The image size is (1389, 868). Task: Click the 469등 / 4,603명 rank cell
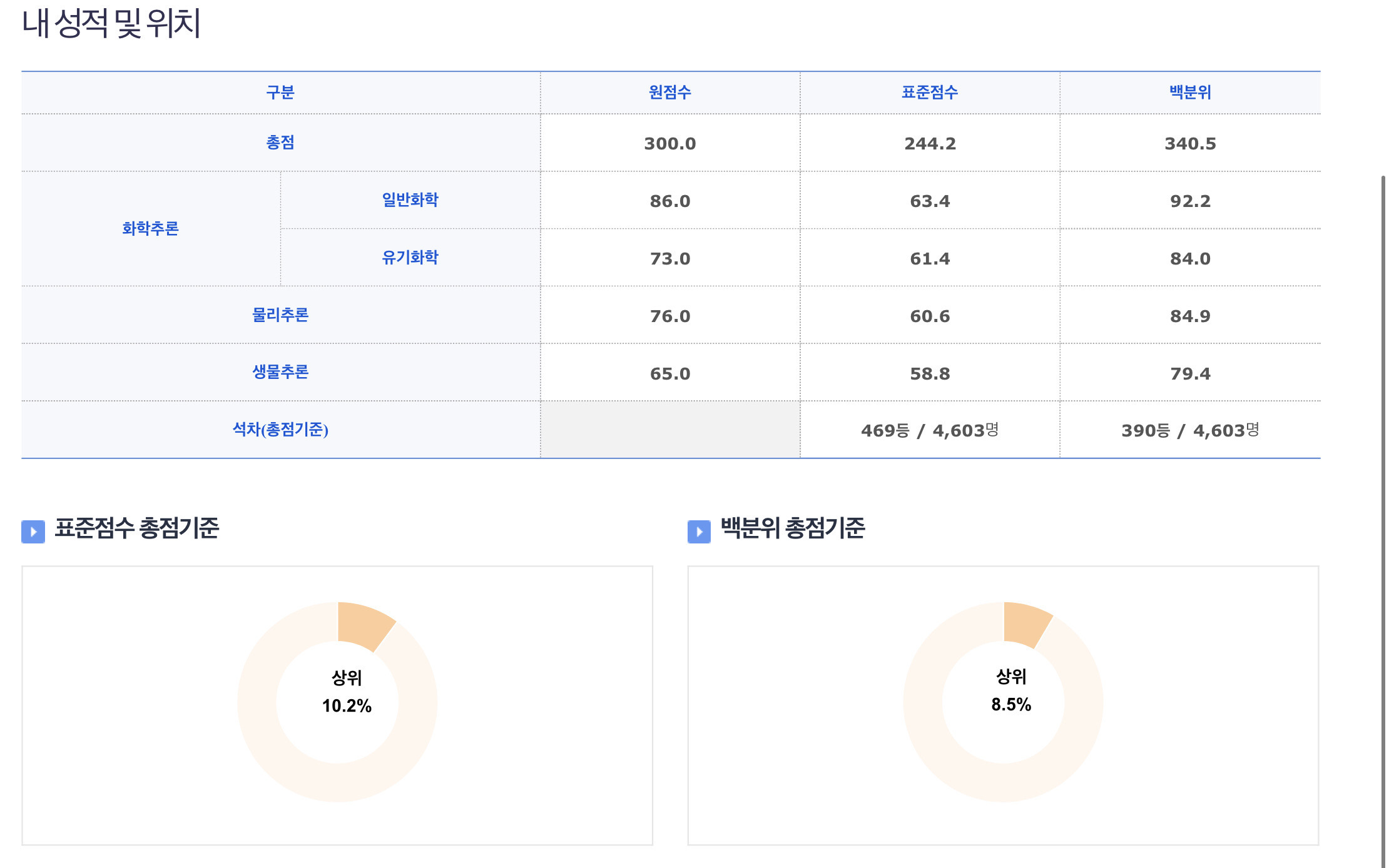pos(930,430)
